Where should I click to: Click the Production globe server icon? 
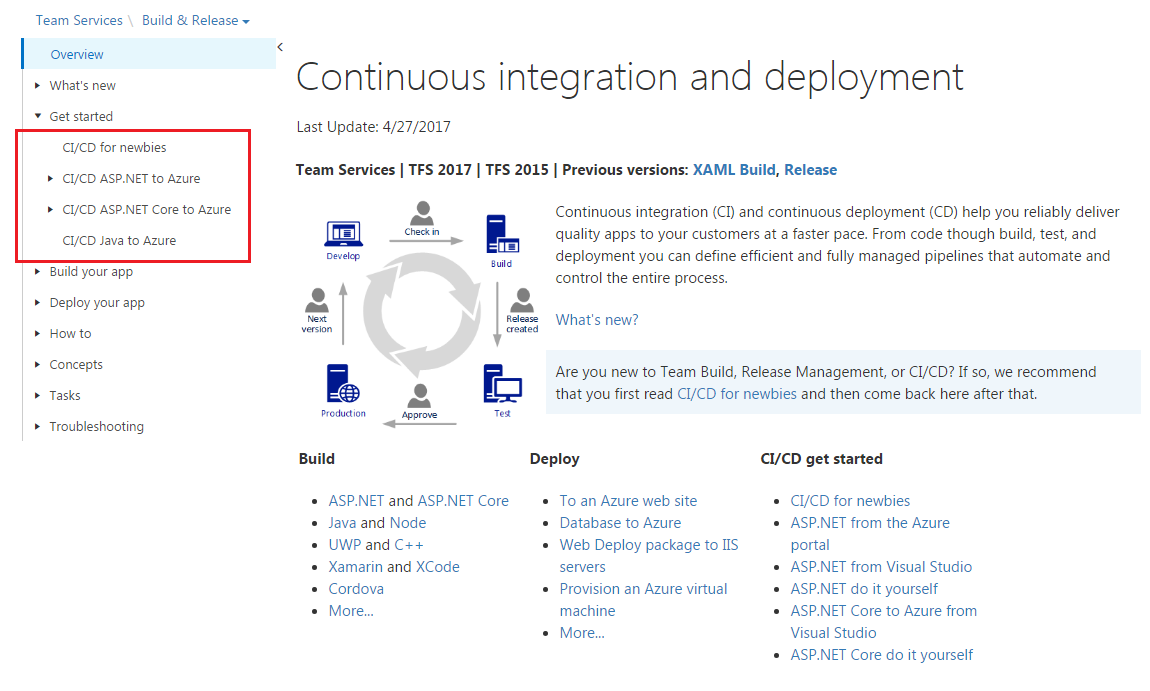tap(344, 384)
